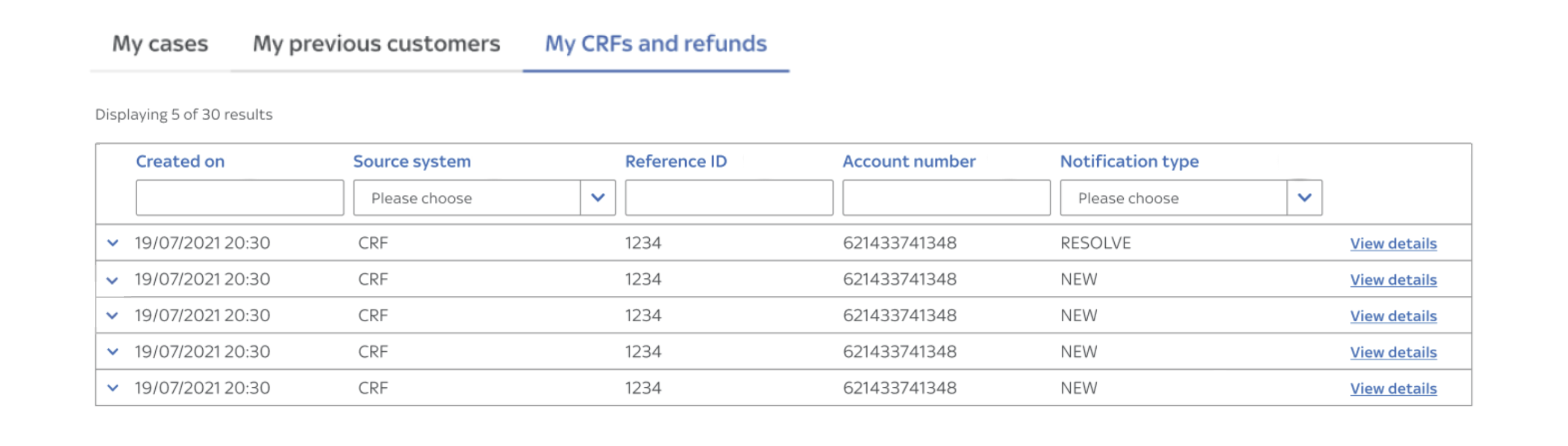This screenshot has width=1568, height=446.
Task: Expand the second table row chevron
Action: 113,280
